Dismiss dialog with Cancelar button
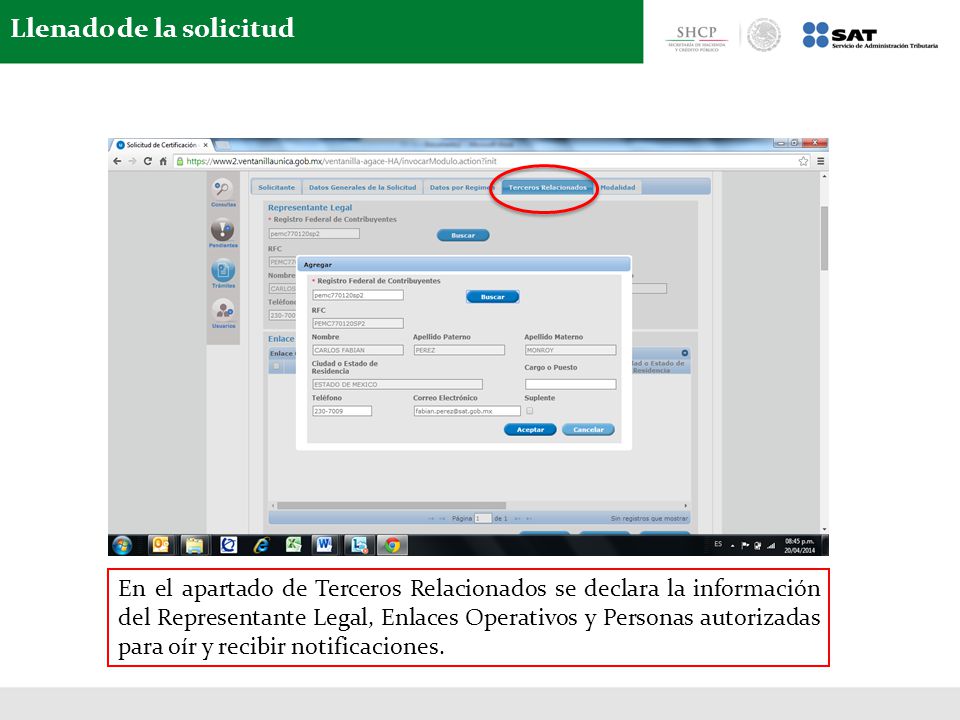Image resolution: width=960 pixels, height=720 pixels. pyautogui.click(x=588, y=430)
